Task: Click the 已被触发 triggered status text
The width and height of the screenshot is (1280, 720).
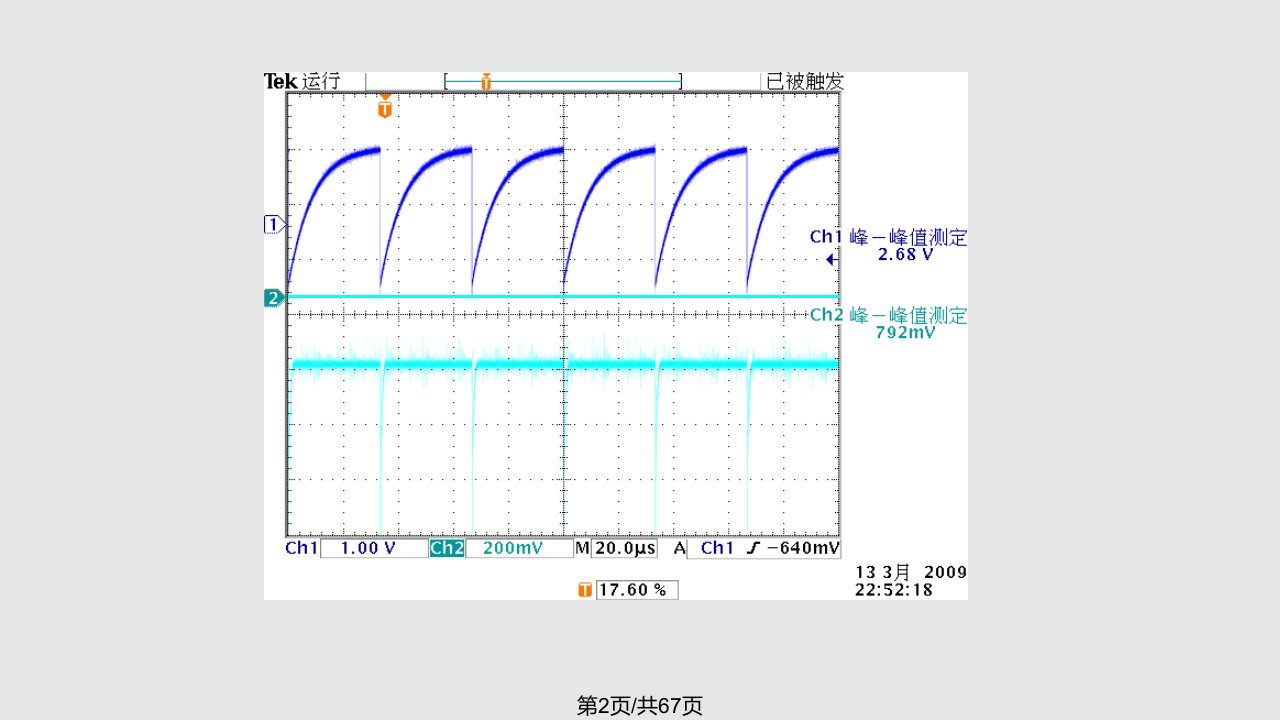Action: point(805,82)
